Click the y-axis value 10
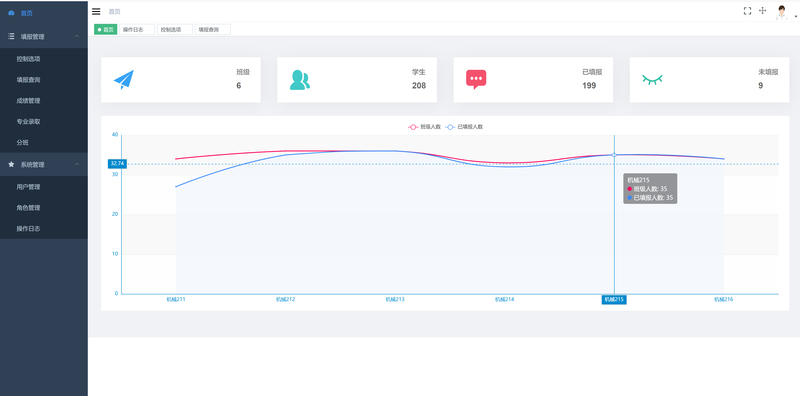800x396 pixels. pos(115,254)
